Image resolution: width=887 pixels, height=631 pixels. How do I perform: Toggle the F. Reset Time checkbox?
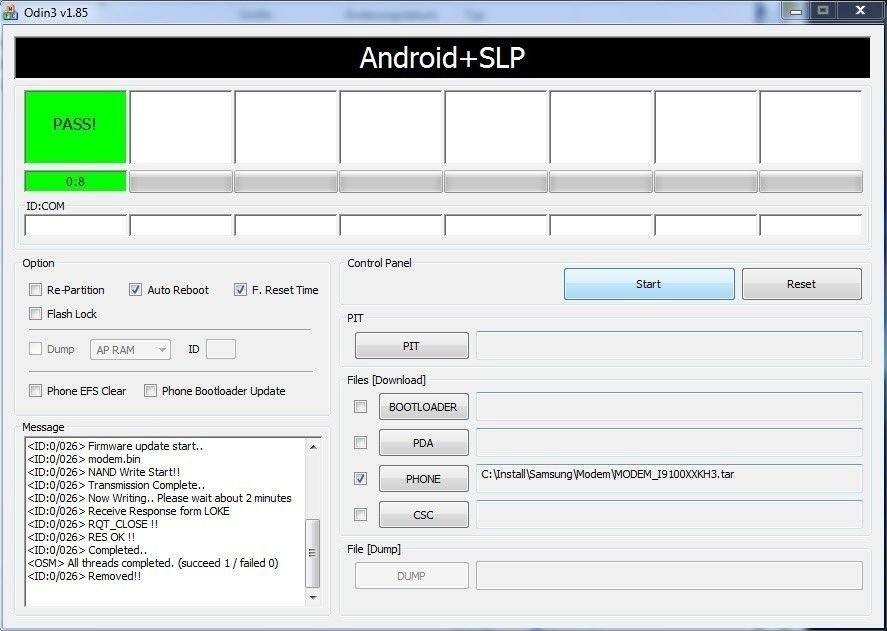click(x=240, y=290)
